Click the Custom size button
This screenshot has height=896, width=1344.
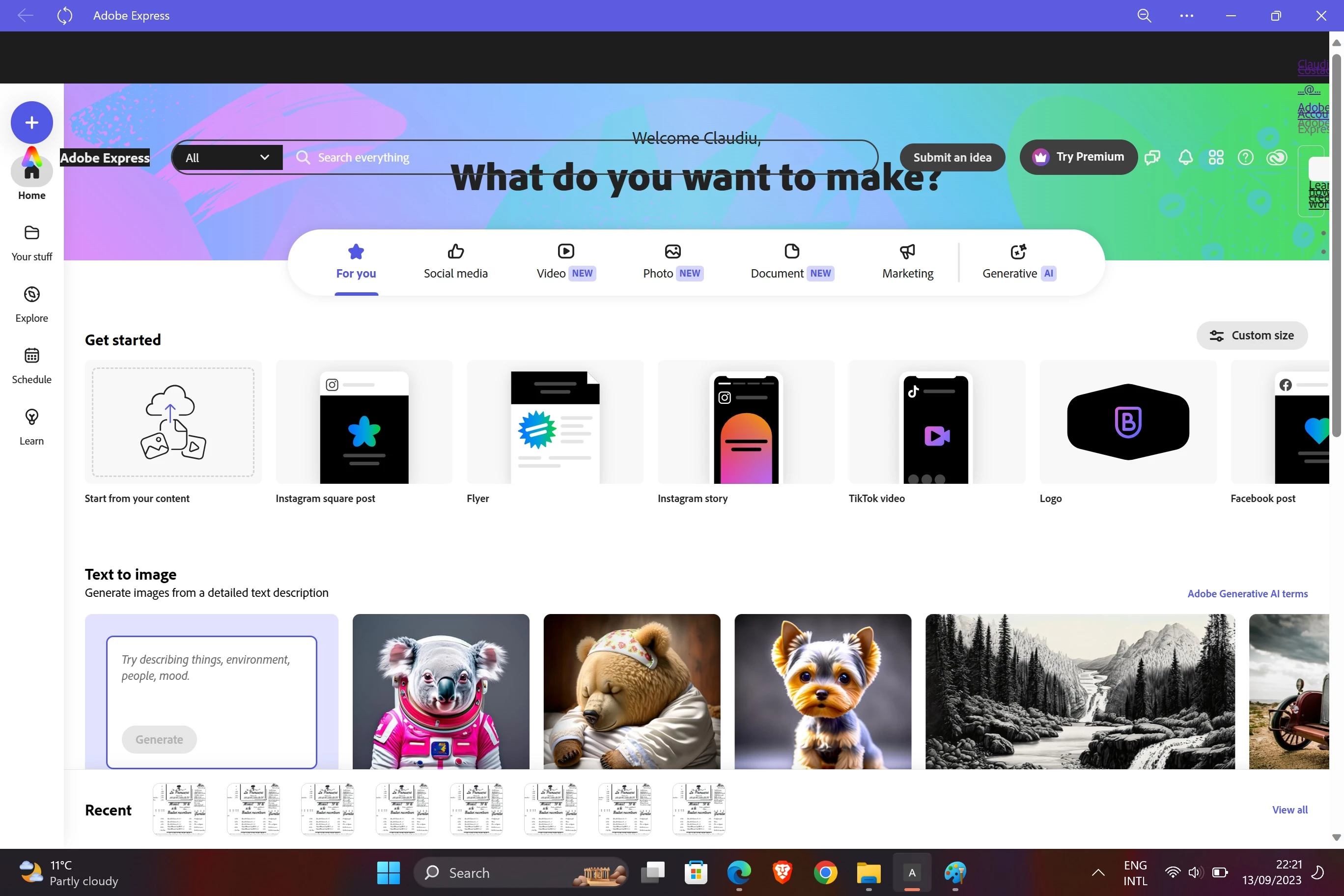[1252, 336]
